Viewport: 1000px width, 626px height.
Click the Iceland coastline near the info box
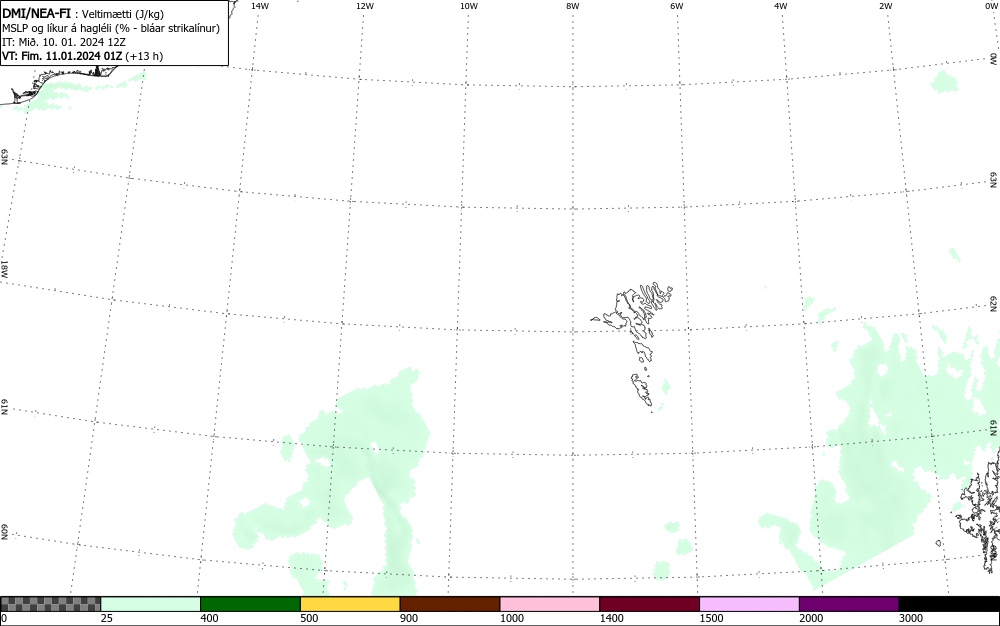(61, 84)
